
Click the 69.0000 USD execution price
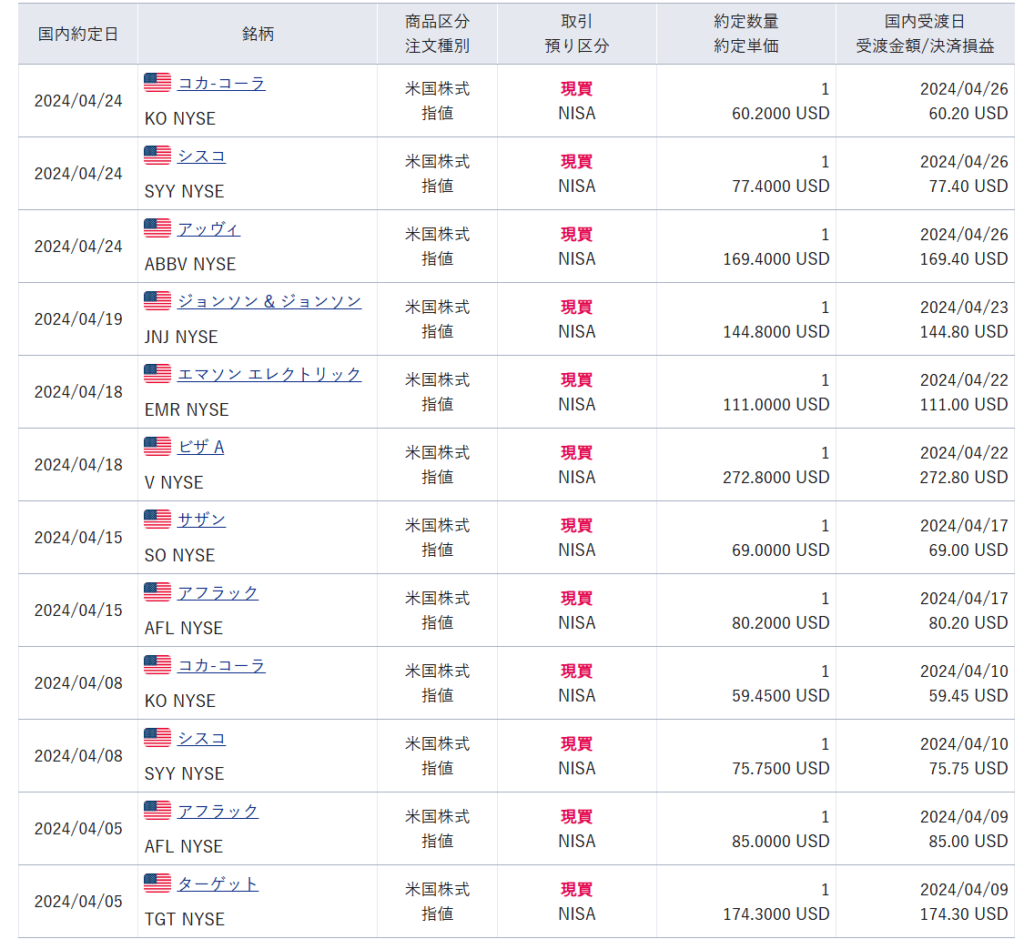(780, 550)
